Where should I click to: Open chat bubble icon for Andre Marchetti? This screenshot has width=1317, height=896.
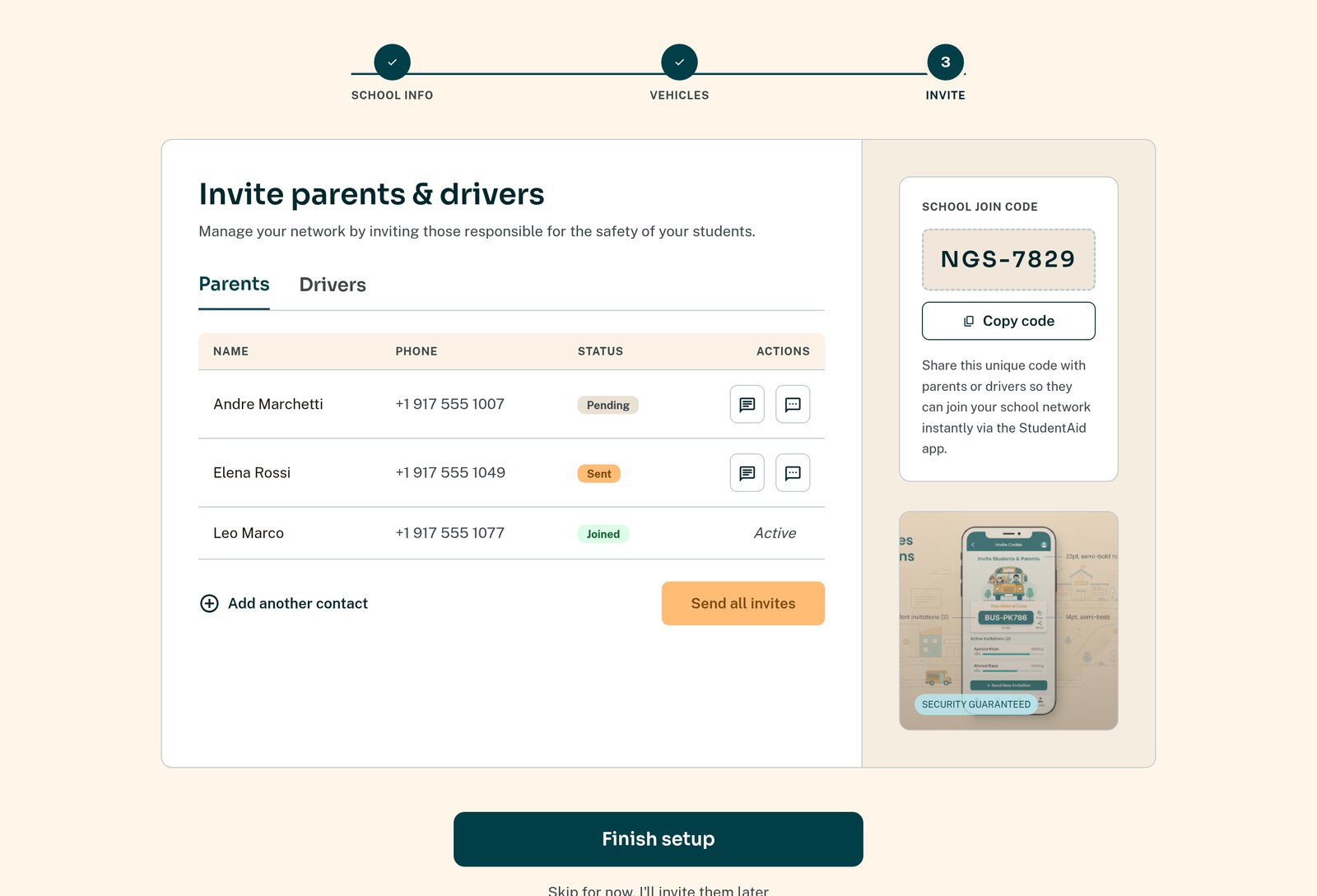coord(793,404)
